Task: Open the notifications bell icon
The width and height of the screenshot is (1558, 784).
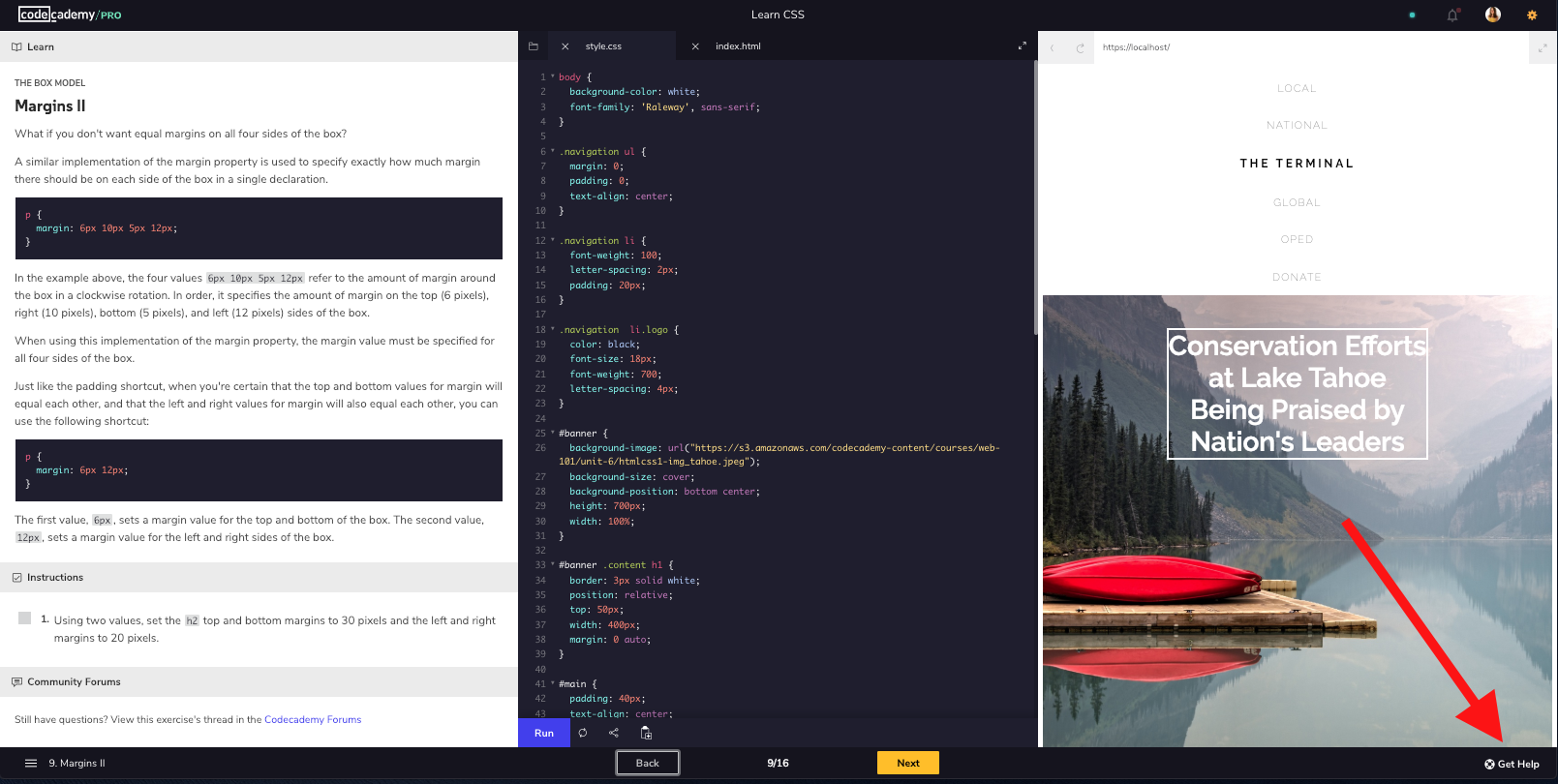Action: [x=1452, y=15]
